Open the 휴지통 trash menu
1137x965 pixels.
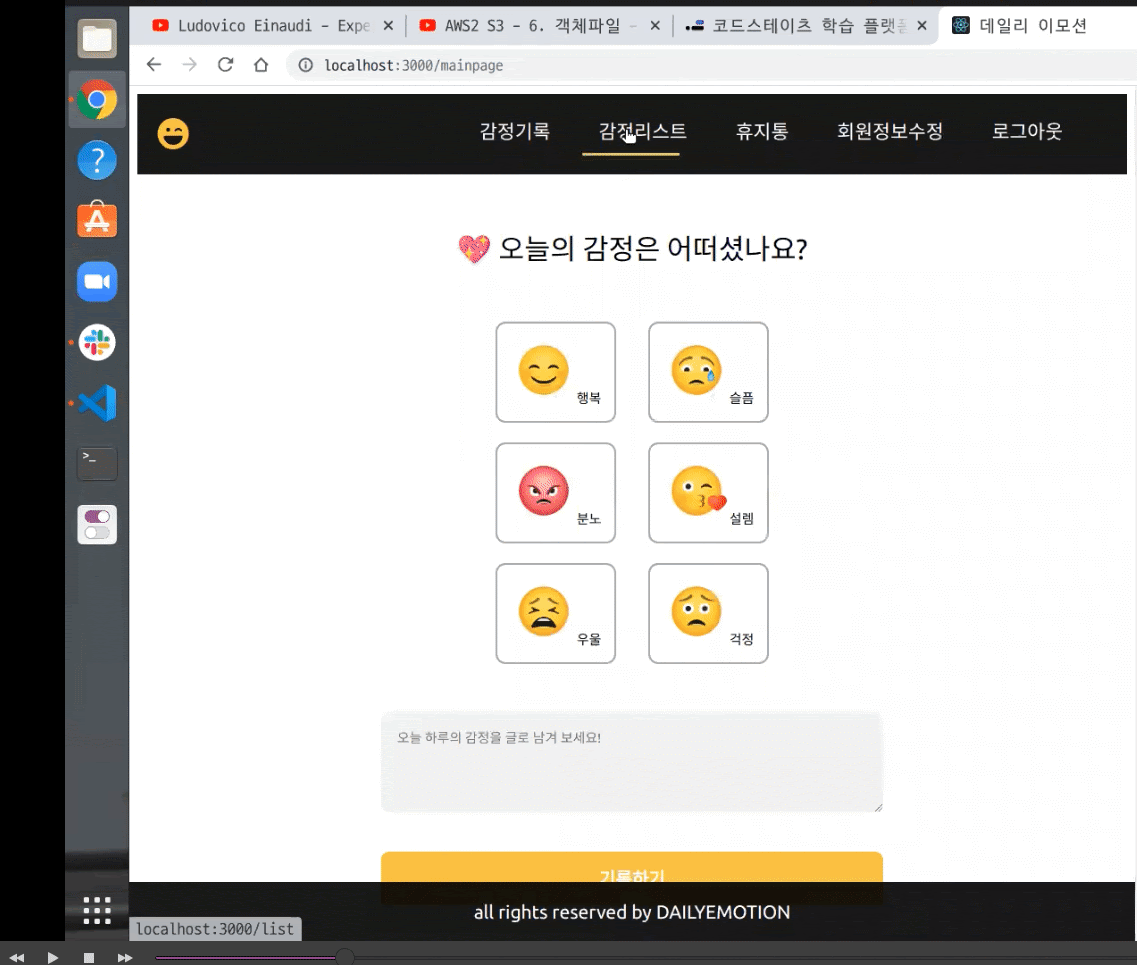(762, 131)
